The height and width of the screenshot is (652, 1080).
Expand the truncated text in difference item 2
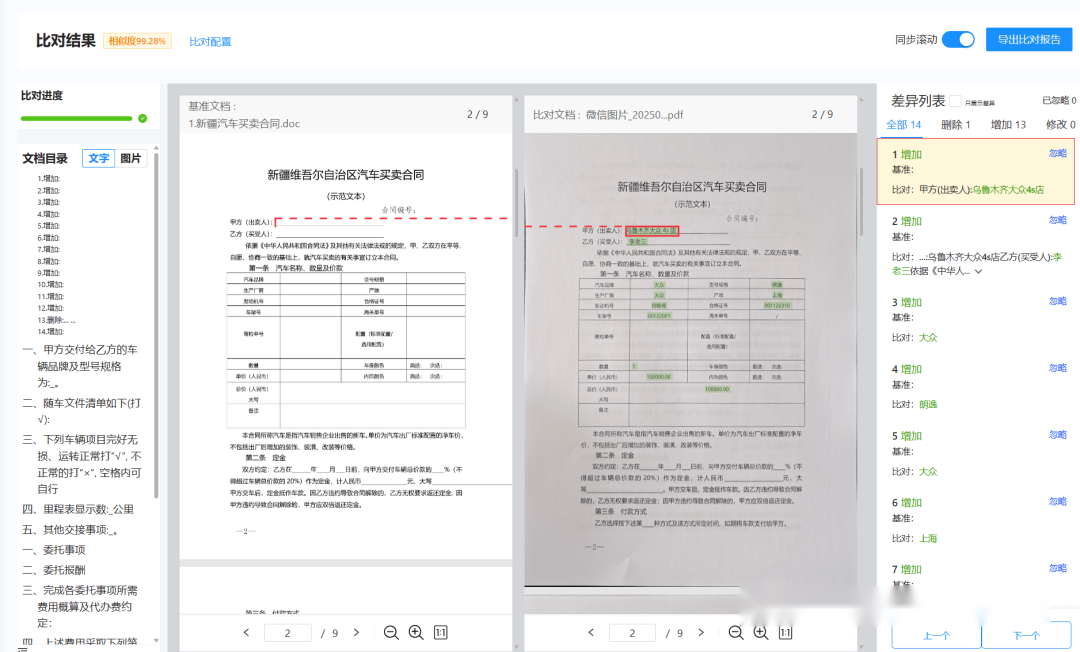pos(978,271)
